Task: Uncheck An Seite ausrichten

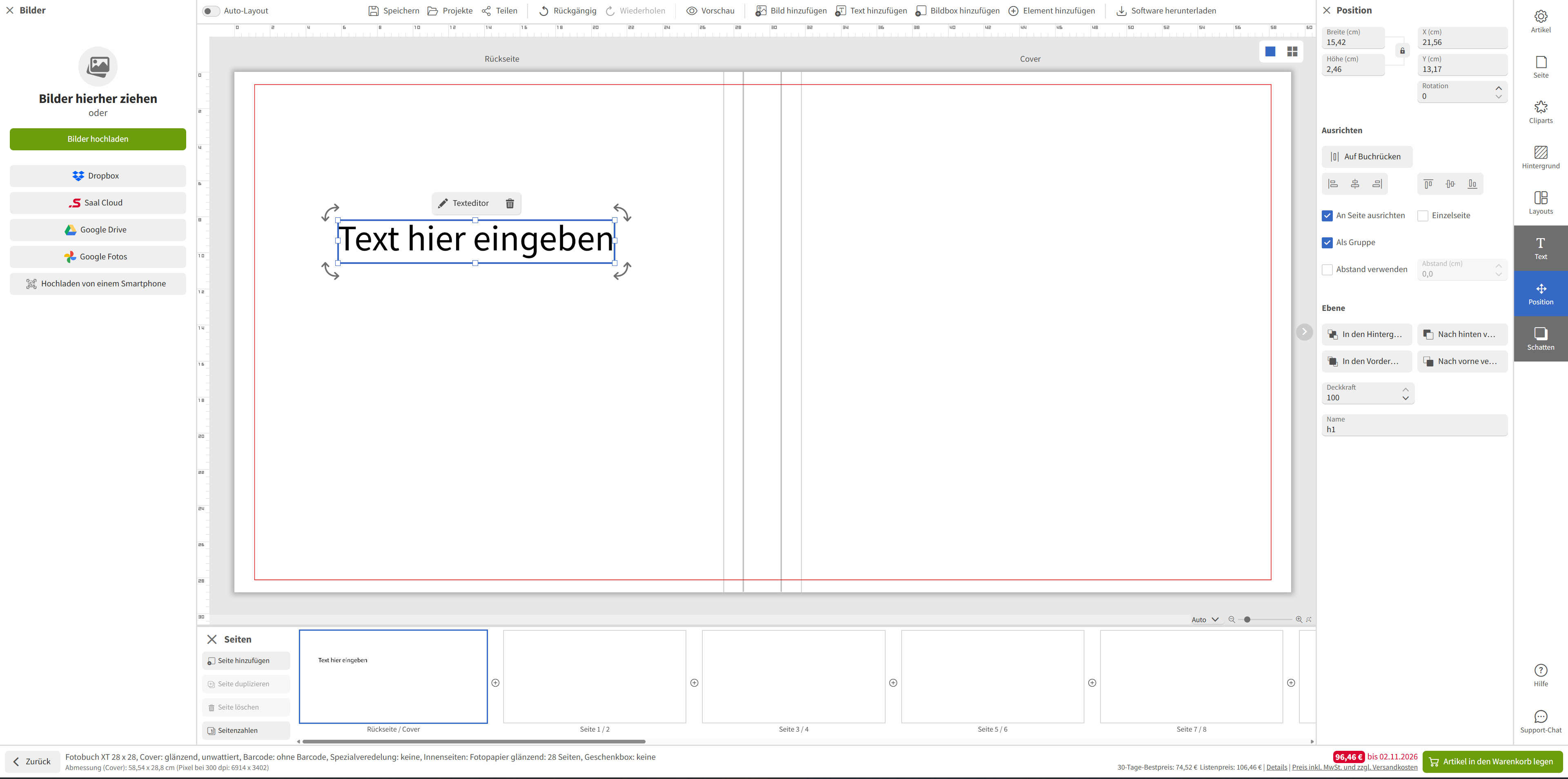Action: click(1327, 216)
